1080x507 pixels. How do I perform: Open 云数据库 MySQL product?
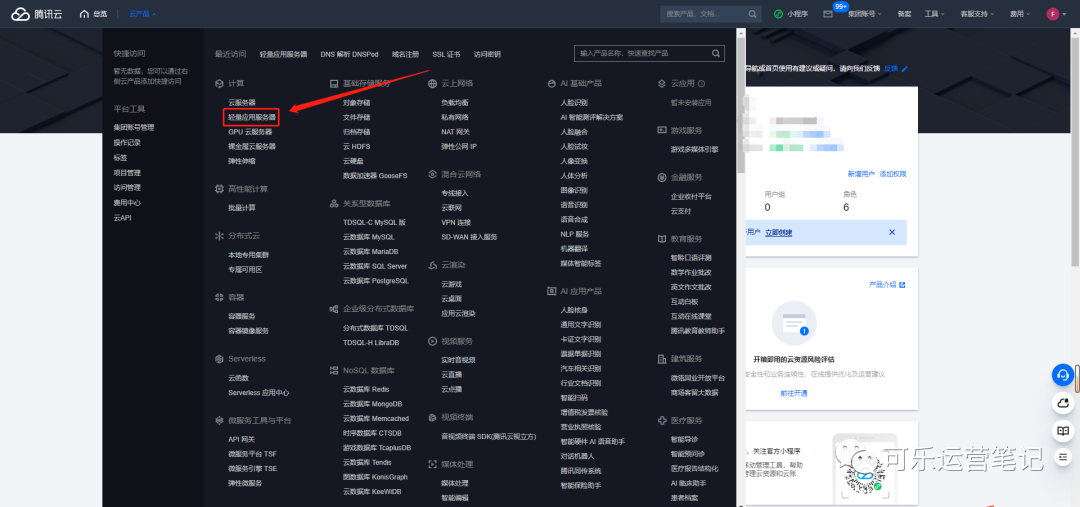pos(368,236)
